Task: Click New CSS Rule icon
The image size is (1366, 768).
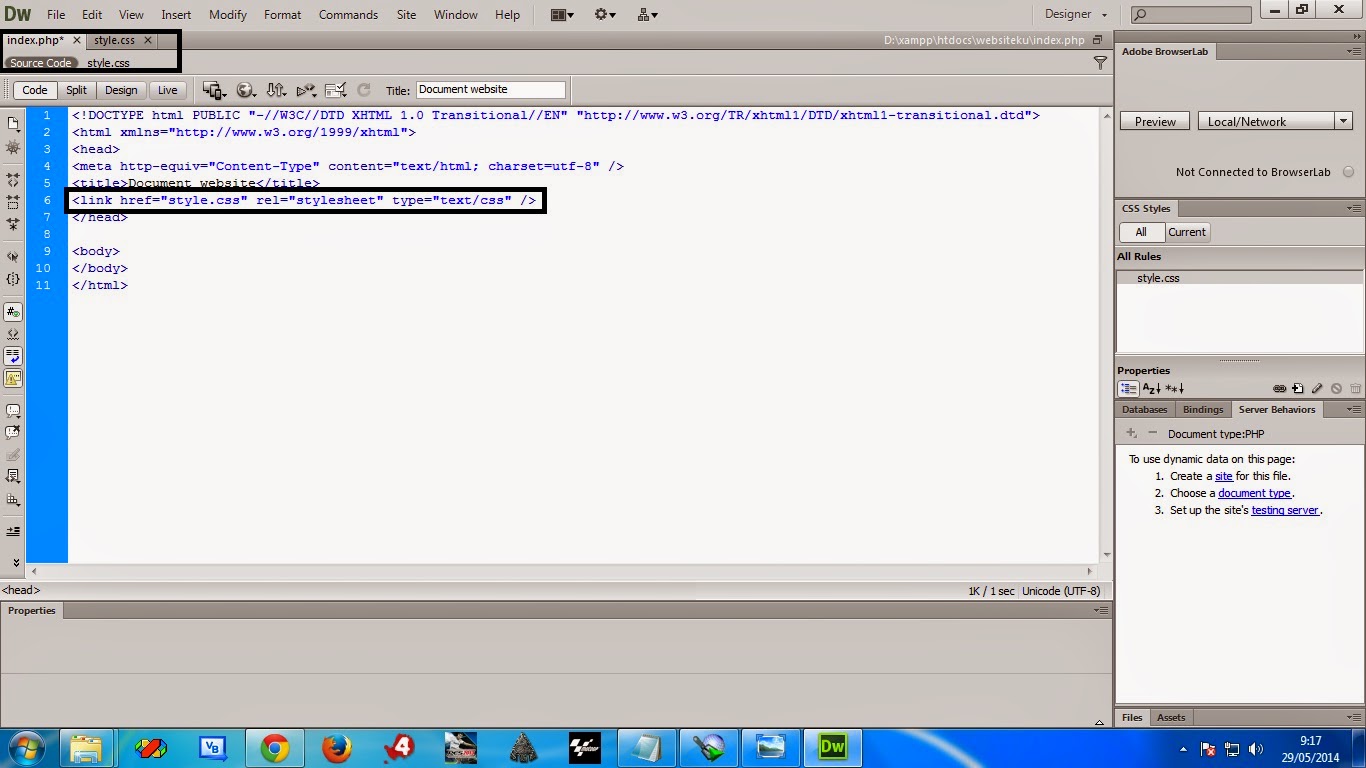Action: [x=1298, y=389]
